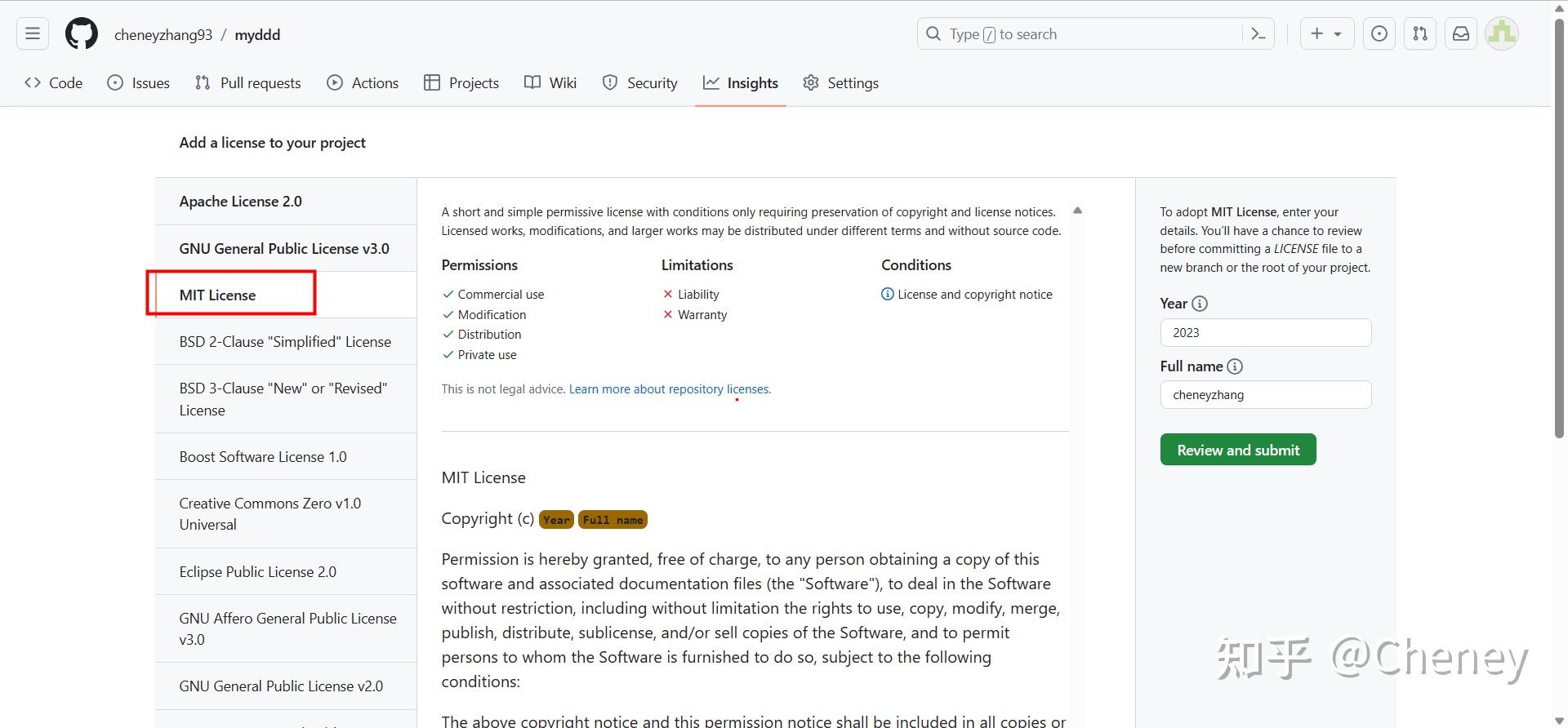The height and width of the screenshot is (728, 1568).
Task: Click the Year info icon
Action: coord(1200,304)
